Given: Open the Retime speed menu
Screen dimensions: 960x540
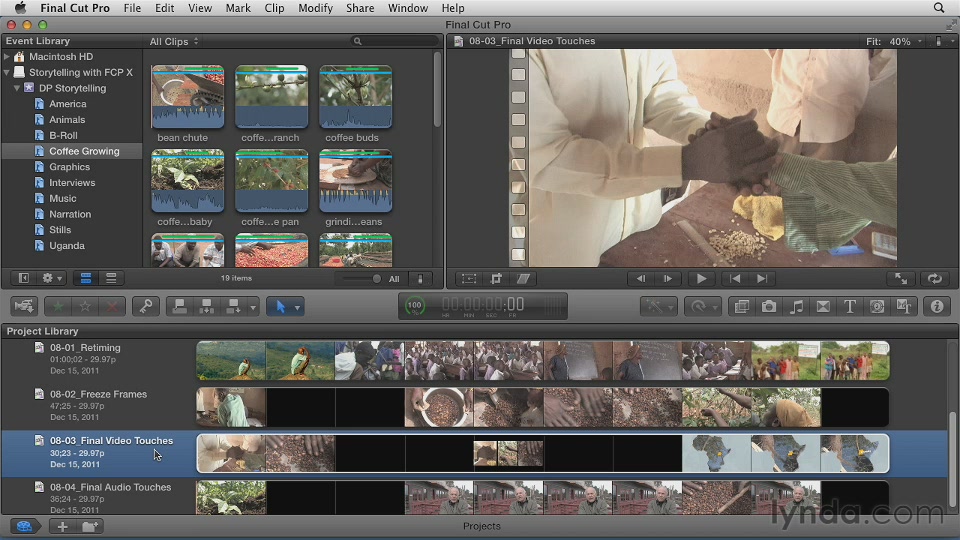Looking at the screenshot, I should click(702, 306).
